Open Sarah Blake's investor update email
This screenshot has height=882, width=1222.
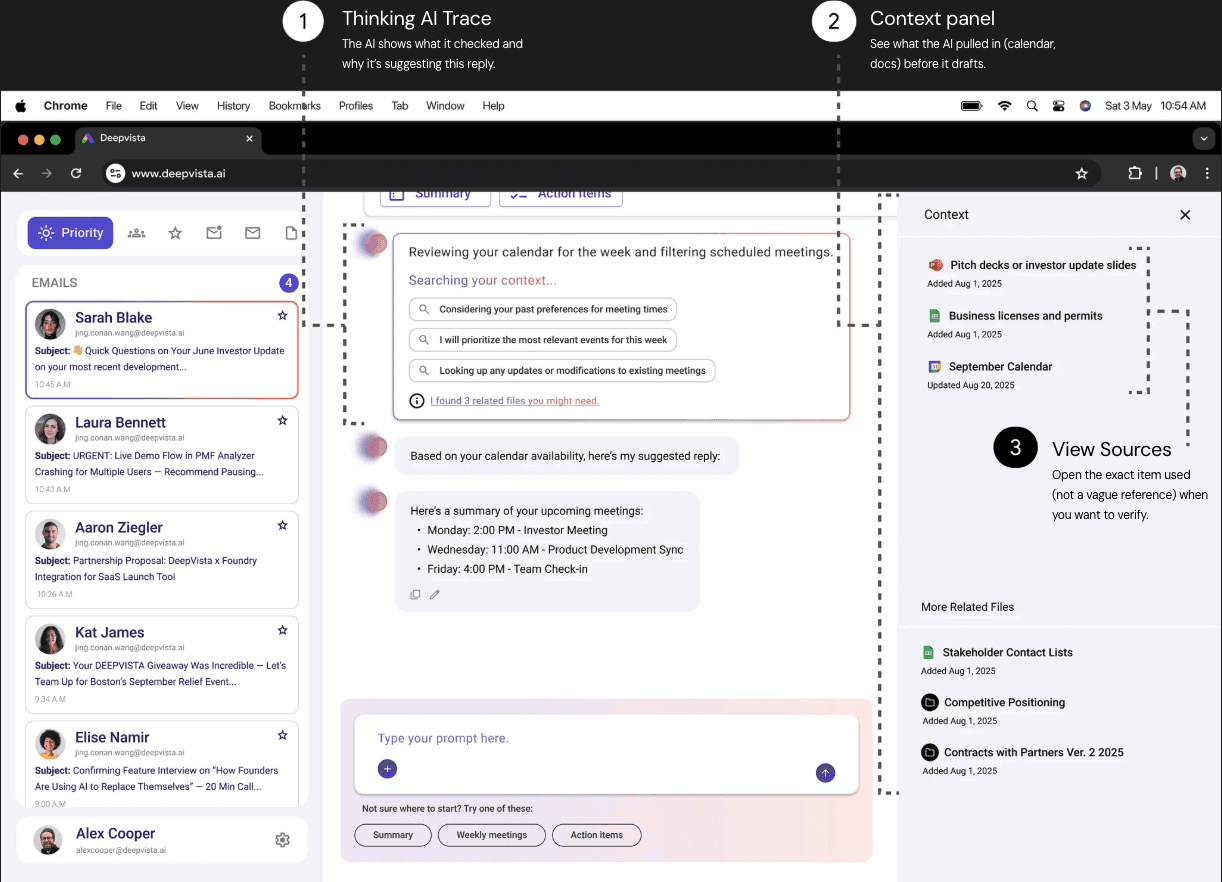coord(162,349)
